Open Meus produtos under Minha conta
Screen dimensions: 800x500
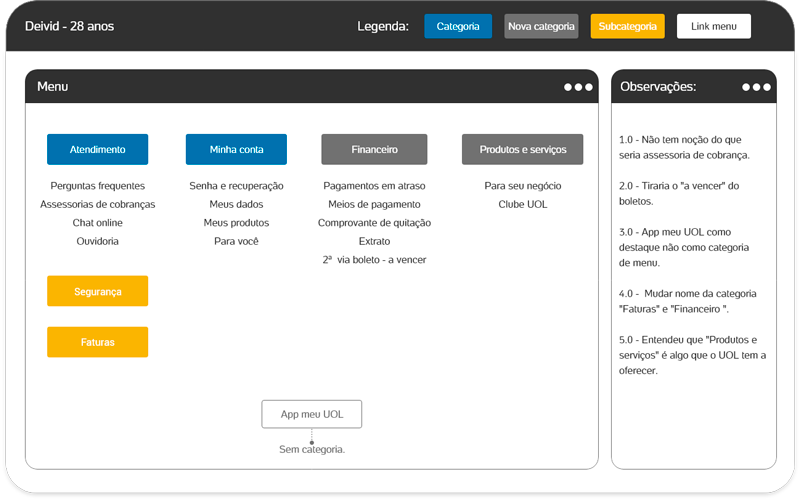(x=236, y=223)
